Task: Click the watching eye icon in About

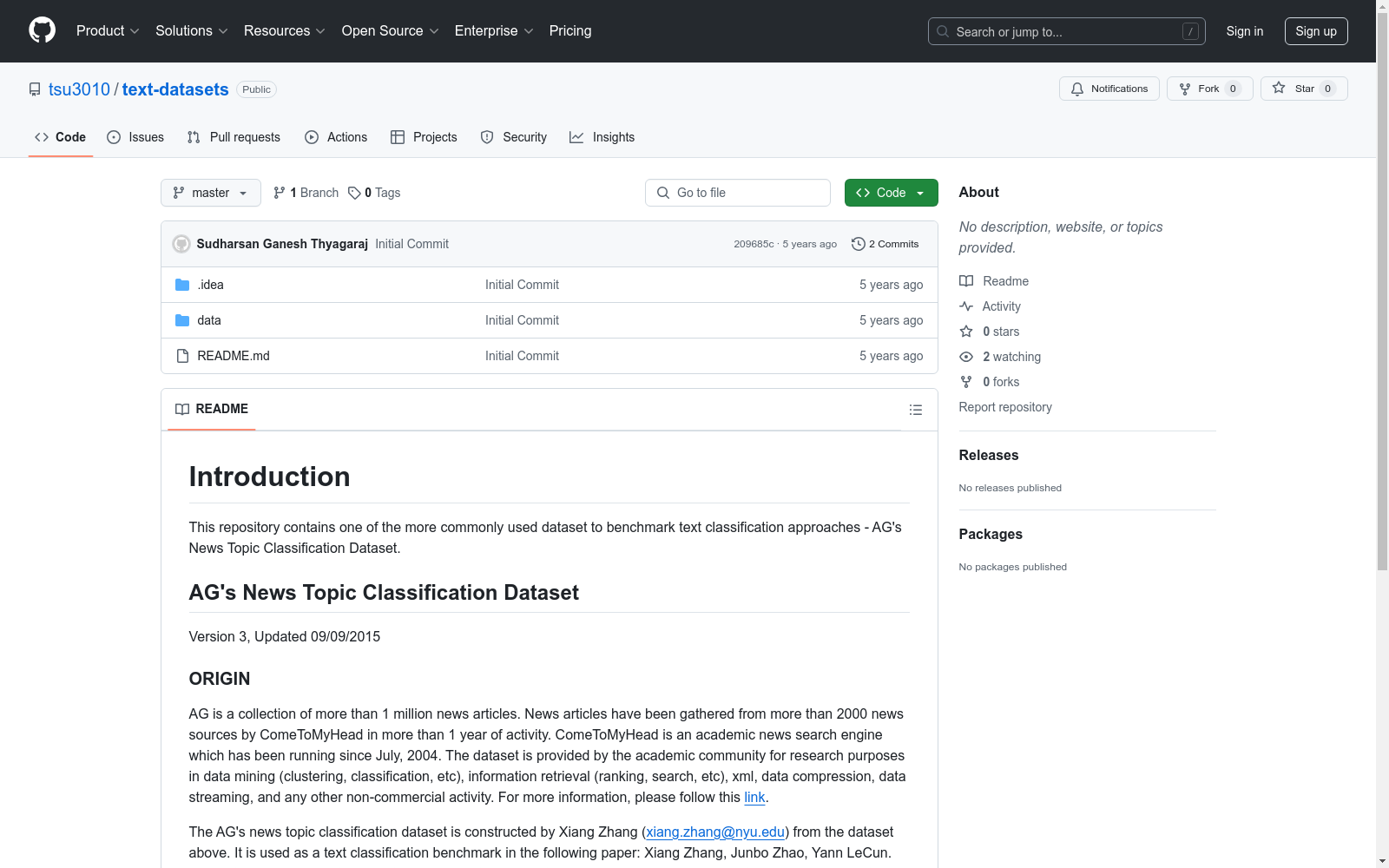Action: (x=966, y=357)
